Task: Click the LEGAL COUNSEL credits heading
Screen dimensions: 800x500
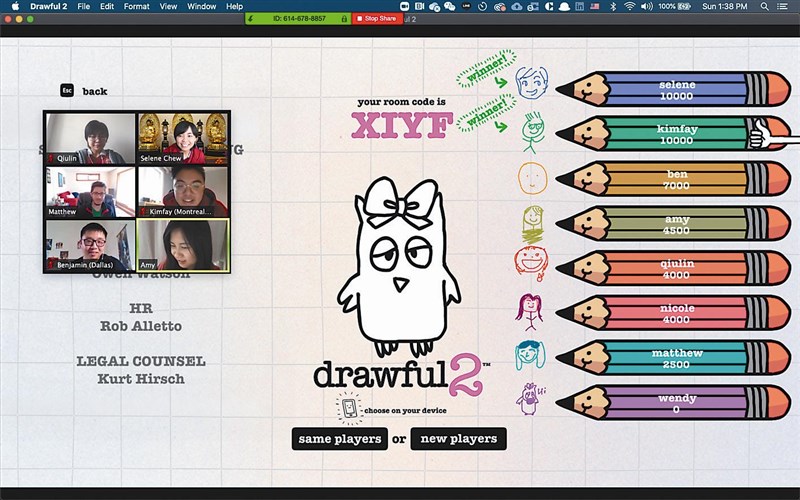Action: click(141, 361)
